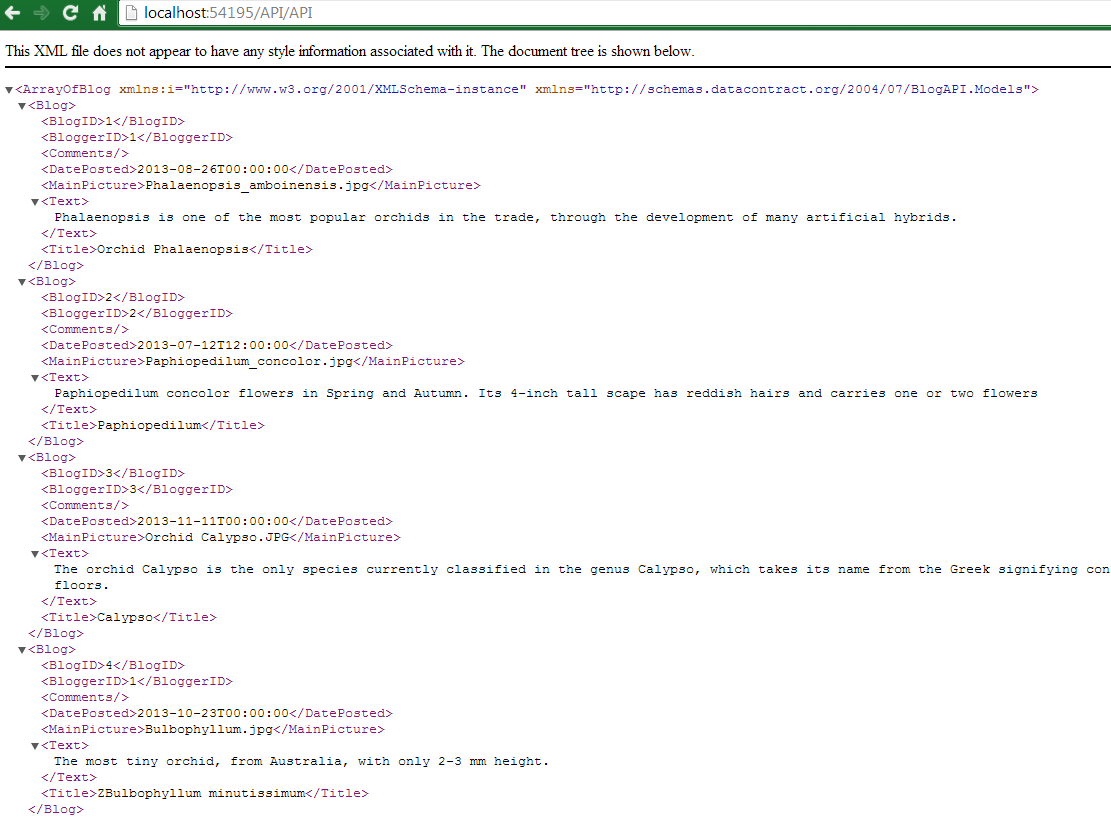The height and width of the screenshot is (817, 1111).
Task: Click DatePosted 2013-08-26T00:00:00 line
Action: pyautogui.click(x=217, y=169)
